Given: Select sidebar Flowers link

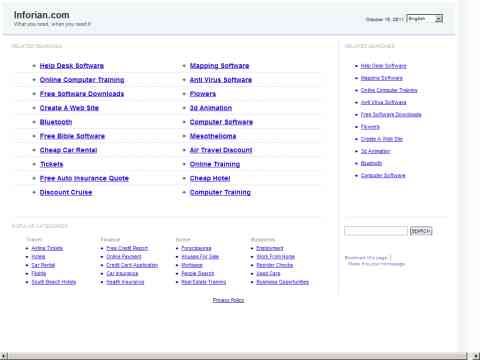Looking at the screenshot, I should tap(370, 127).
